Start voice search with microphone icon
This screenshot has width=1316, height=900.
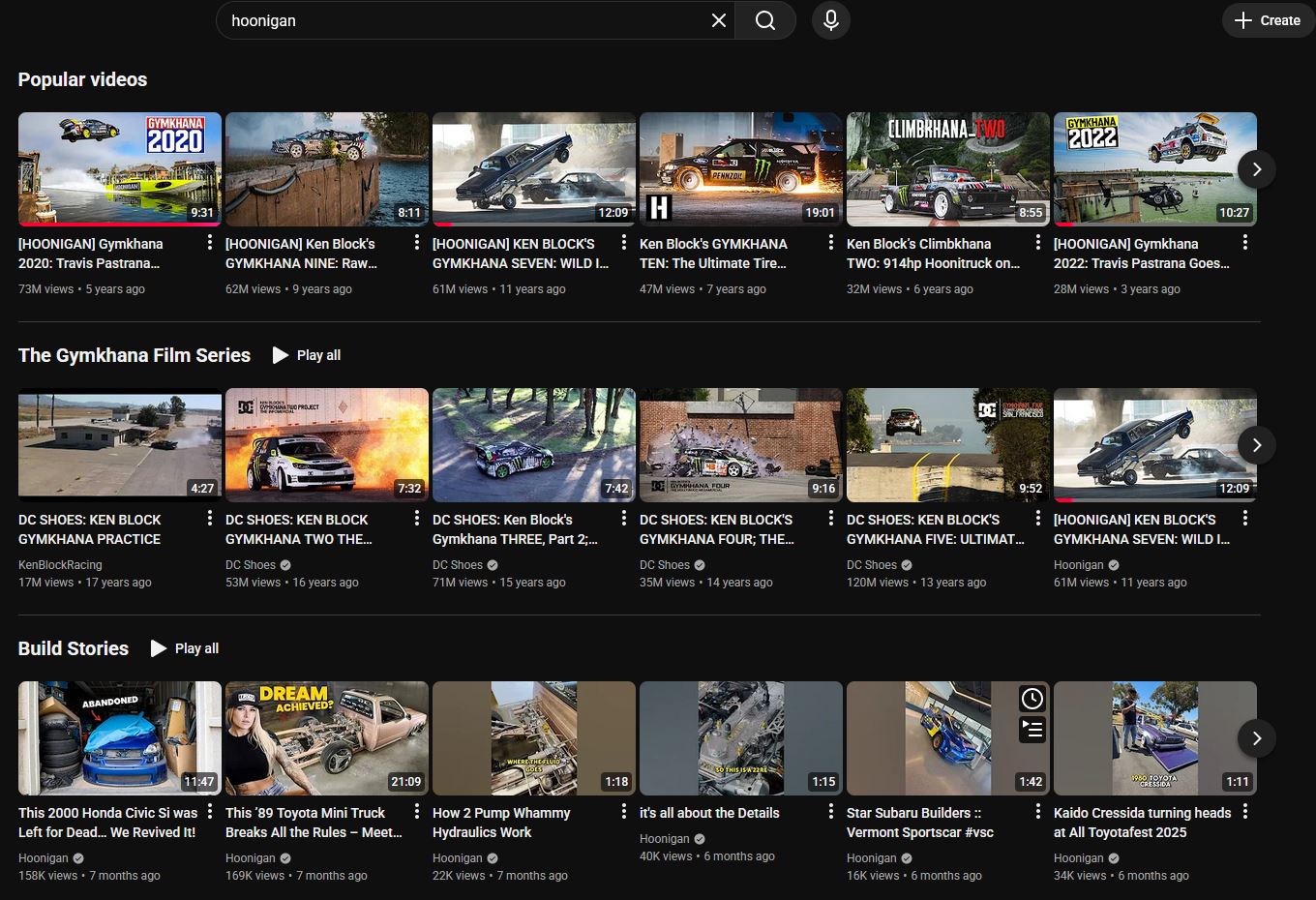831,20
